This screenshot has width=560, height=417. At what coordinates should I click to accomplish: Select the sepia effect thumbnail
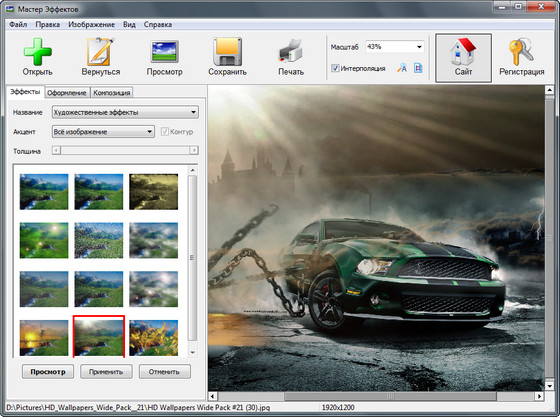[x=154, y=191]
